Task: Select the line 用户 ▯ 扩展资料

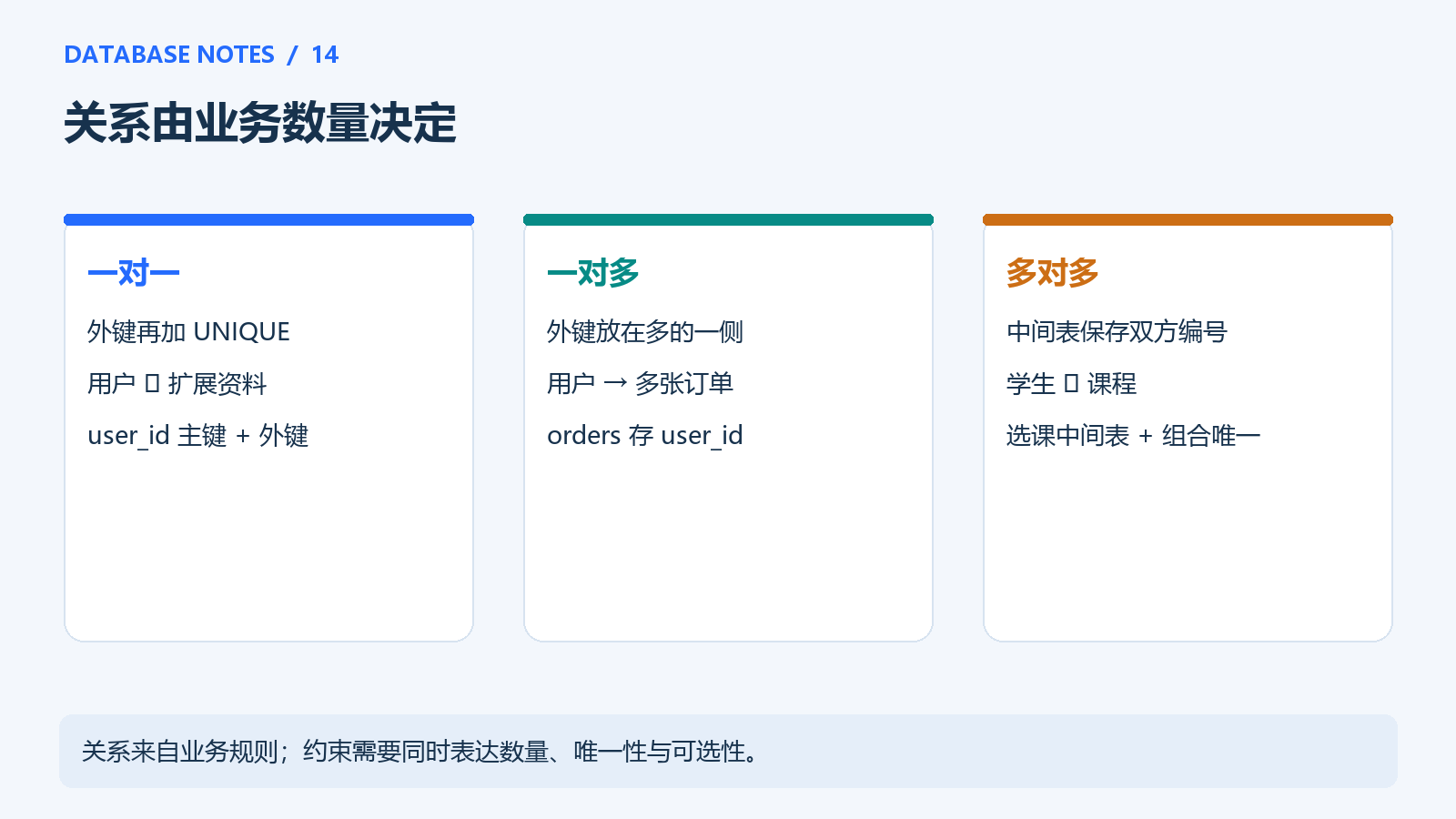Action: tap(177, 384)
